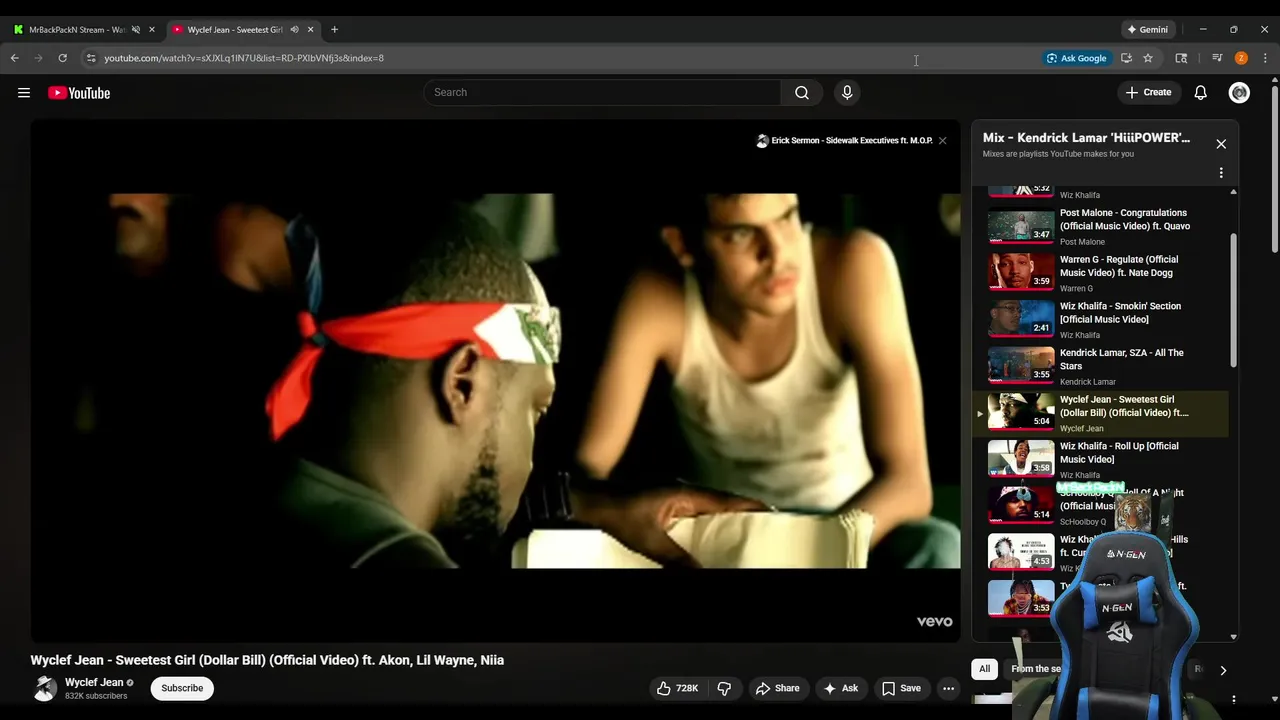Click the Mix - Kendrick Lamar title
1280x720 pixels.
1086,138
